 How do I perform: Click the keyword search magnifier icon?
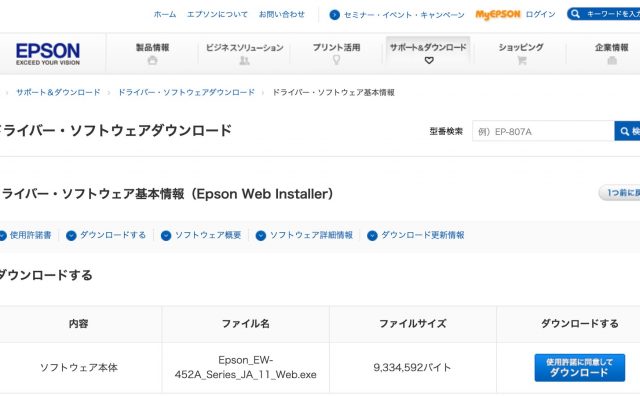[576, 14]
